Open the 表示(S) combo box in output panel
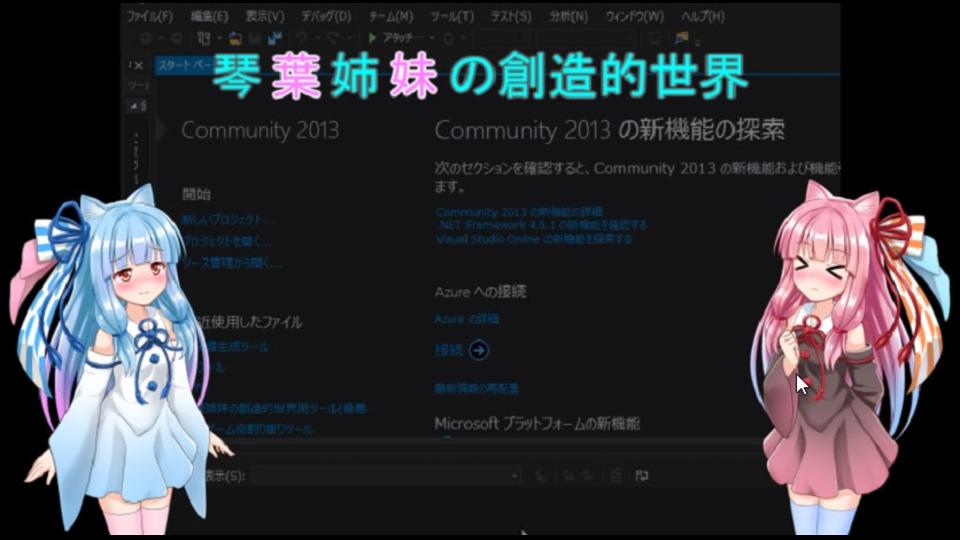The height and width of the screenshot is (540, 960). (386, 476)
